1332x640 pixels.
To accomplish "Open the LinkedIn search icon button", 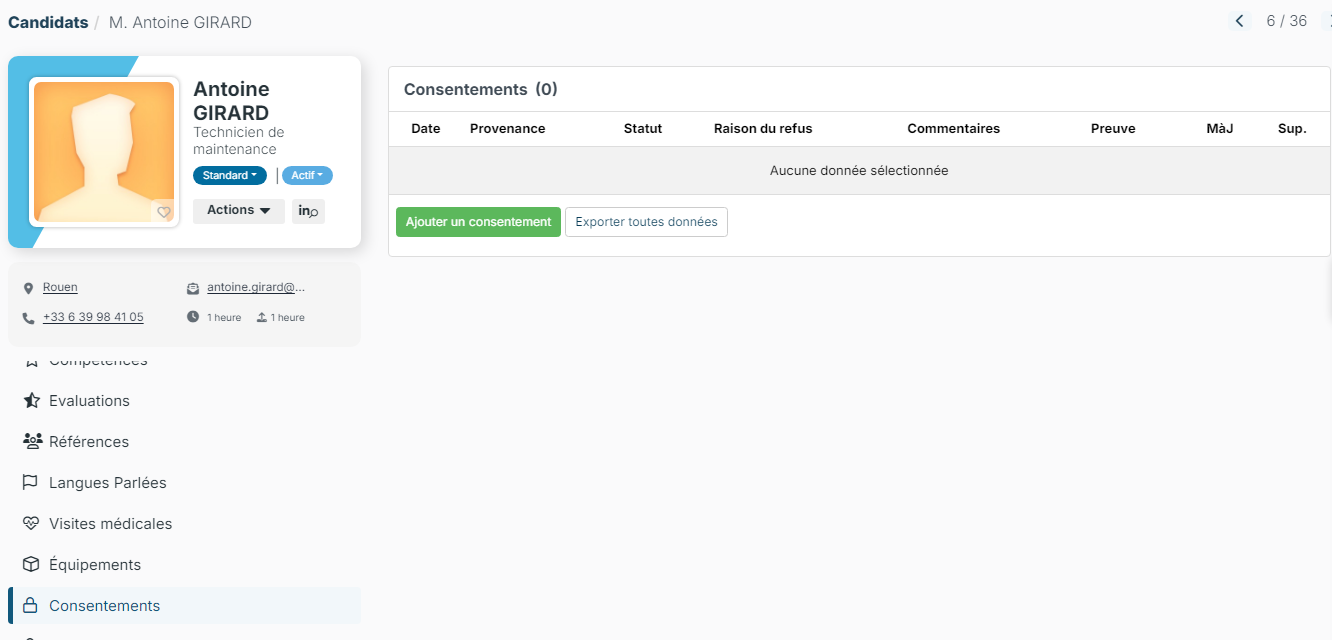I will pyautogui.click(x=308, y=211).
